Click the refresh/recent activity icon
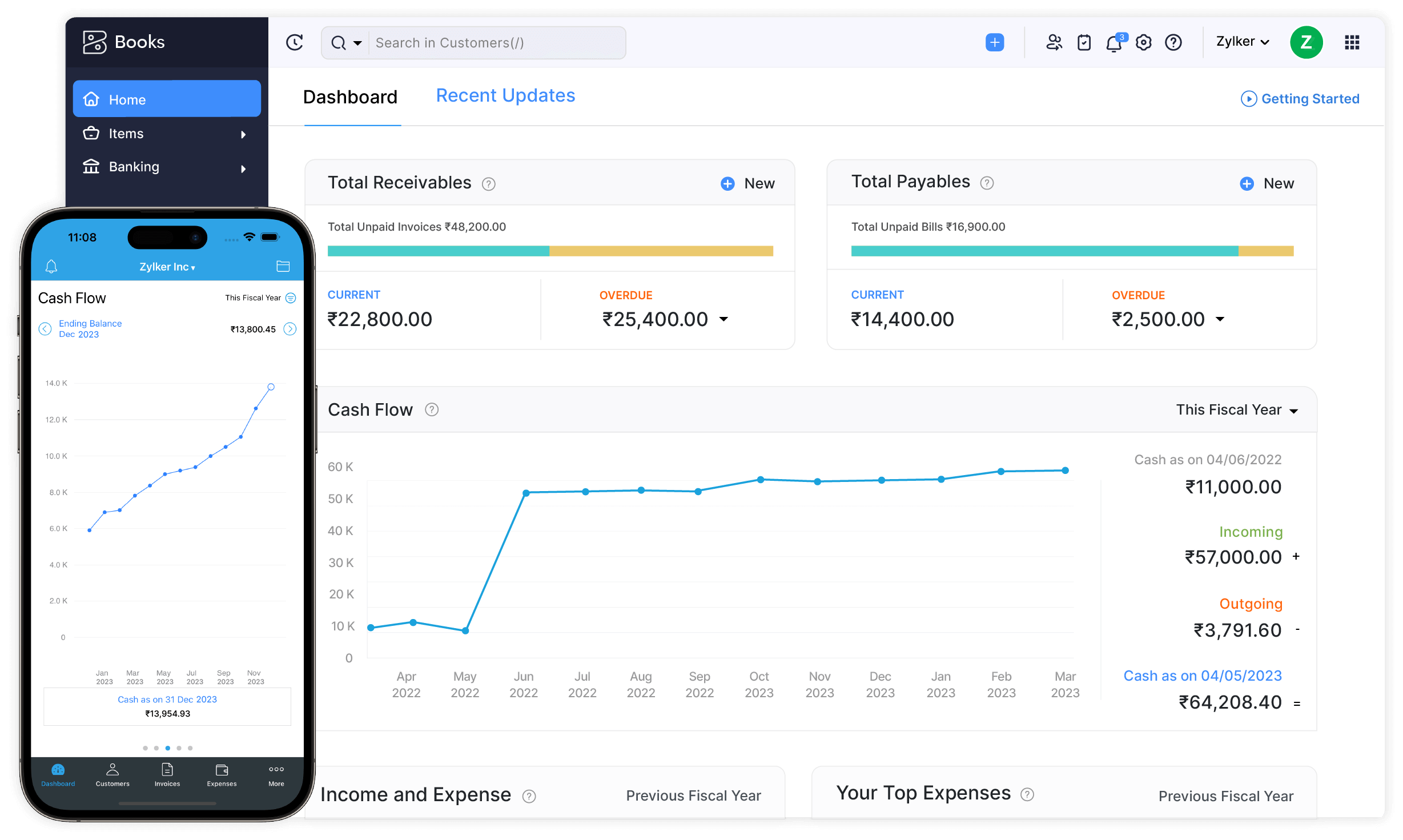 (x=294, y=42)
